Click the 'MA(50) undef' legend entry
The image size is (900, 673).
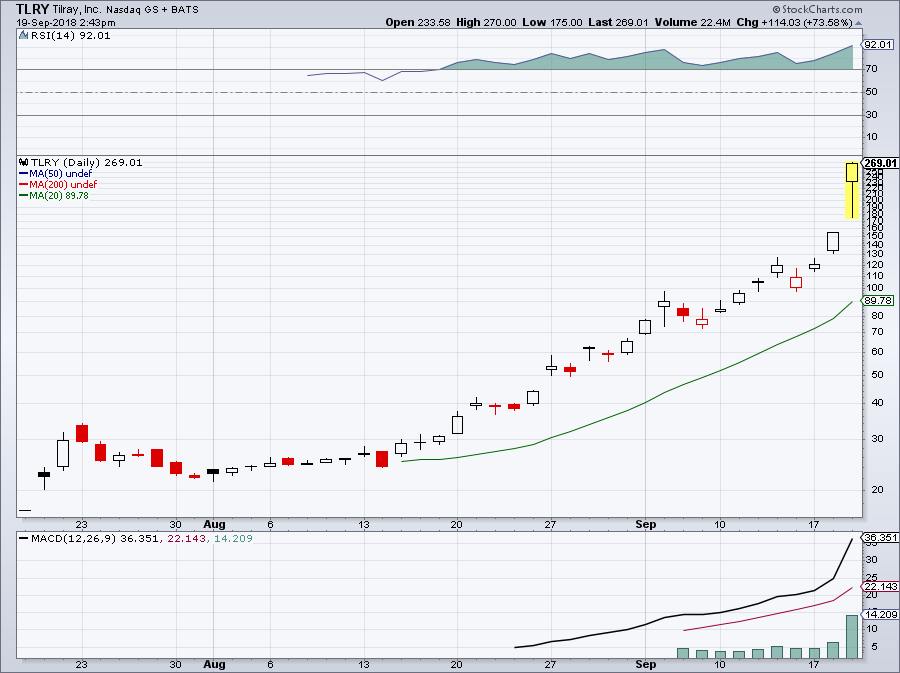click(x=60, y=173)
